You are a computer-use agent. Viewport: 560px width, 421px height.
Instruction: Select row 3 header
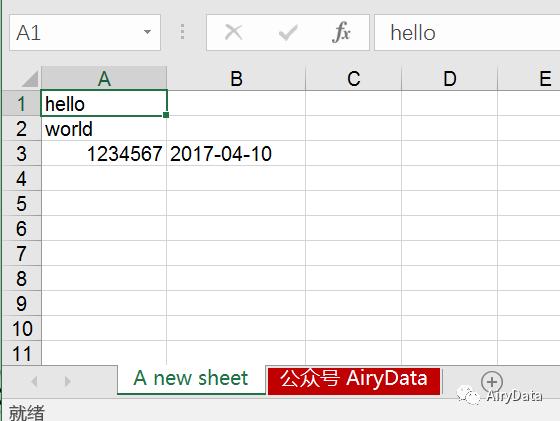21,154
